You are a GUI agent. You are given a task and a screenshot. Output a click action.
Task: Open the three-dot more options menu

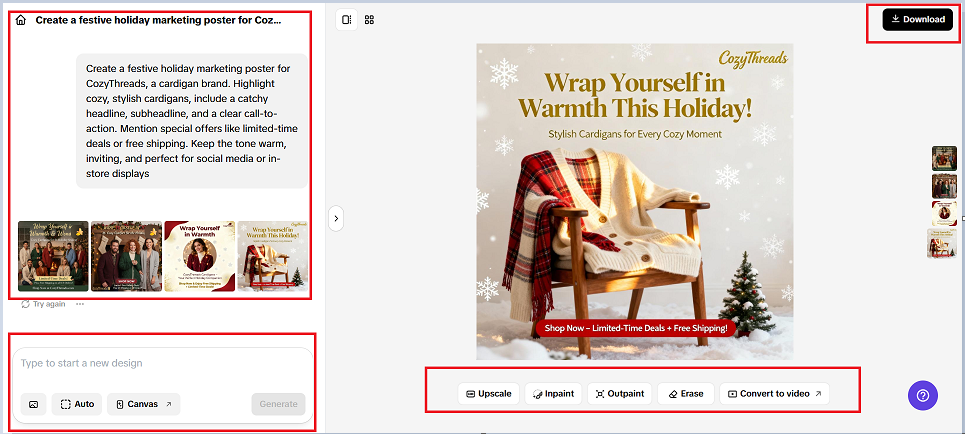[80, 304]
